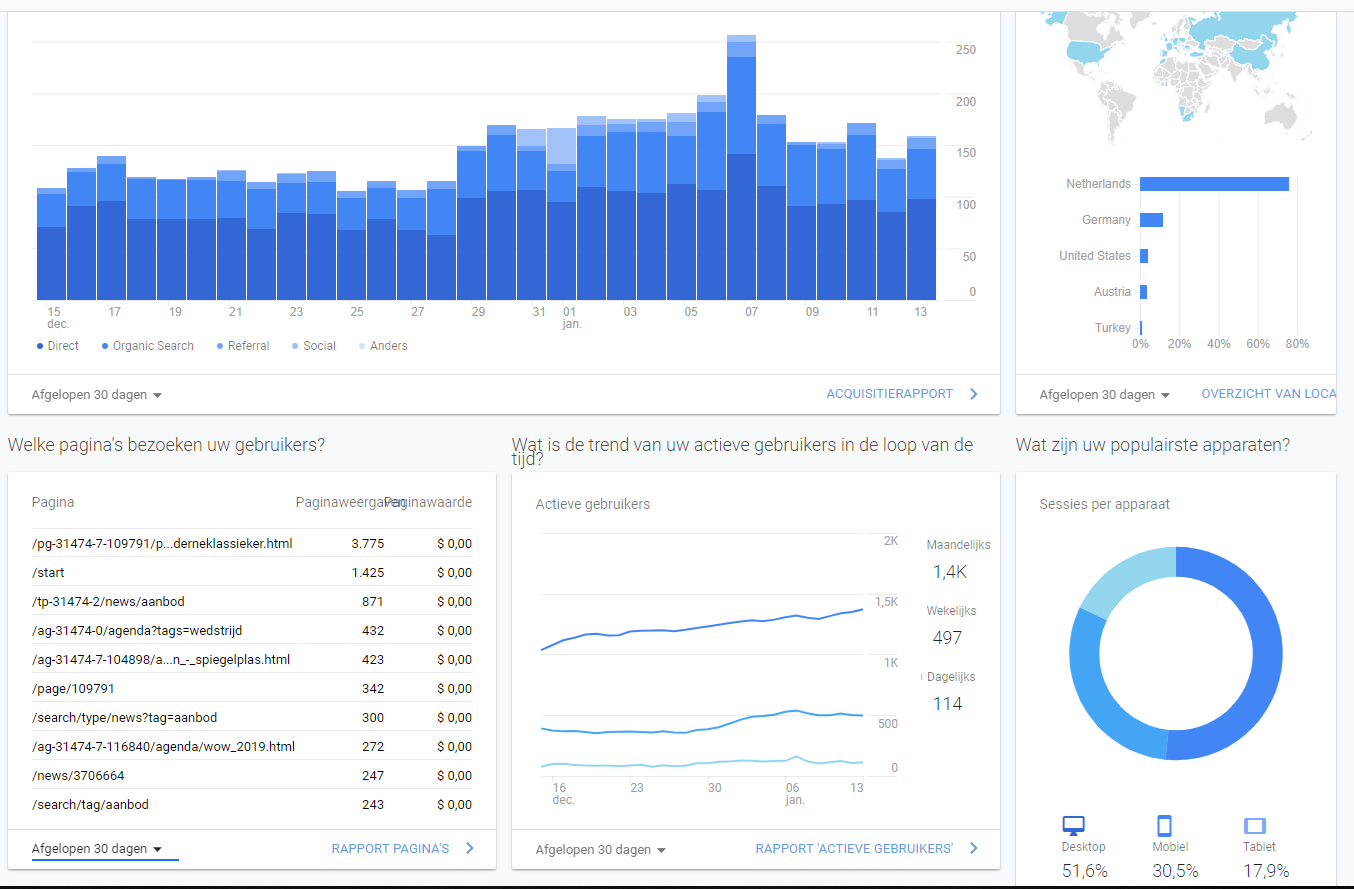Screen dimensions: 1354x889
Task: Click the /start page row
Action: click(252, 572)
